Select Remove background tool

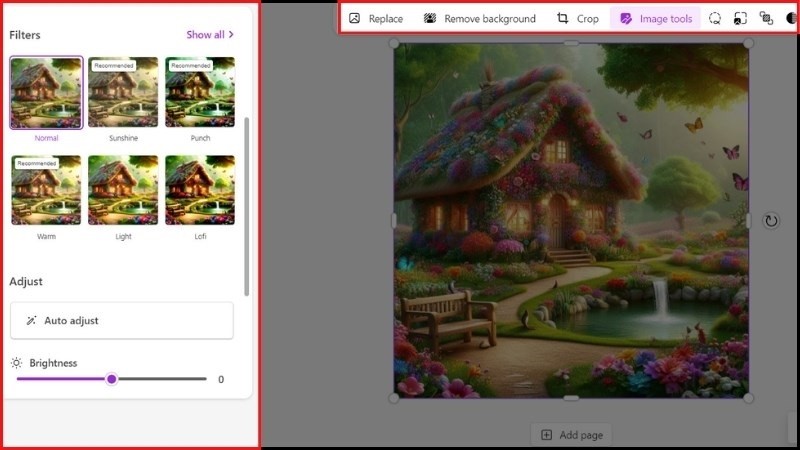point(479,18)
